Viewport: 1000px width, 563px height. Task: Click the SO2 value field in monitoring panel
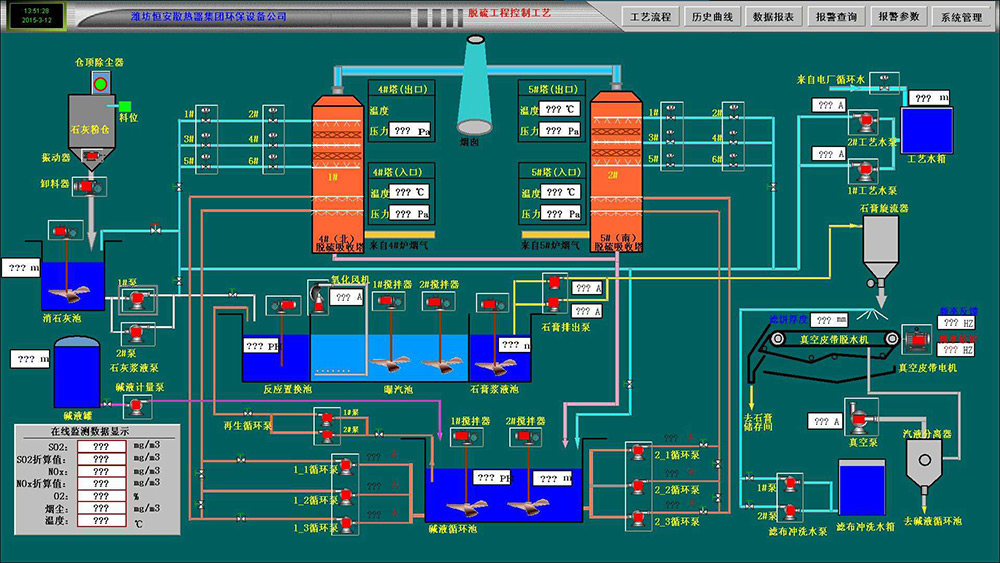[x=101, y=446]
